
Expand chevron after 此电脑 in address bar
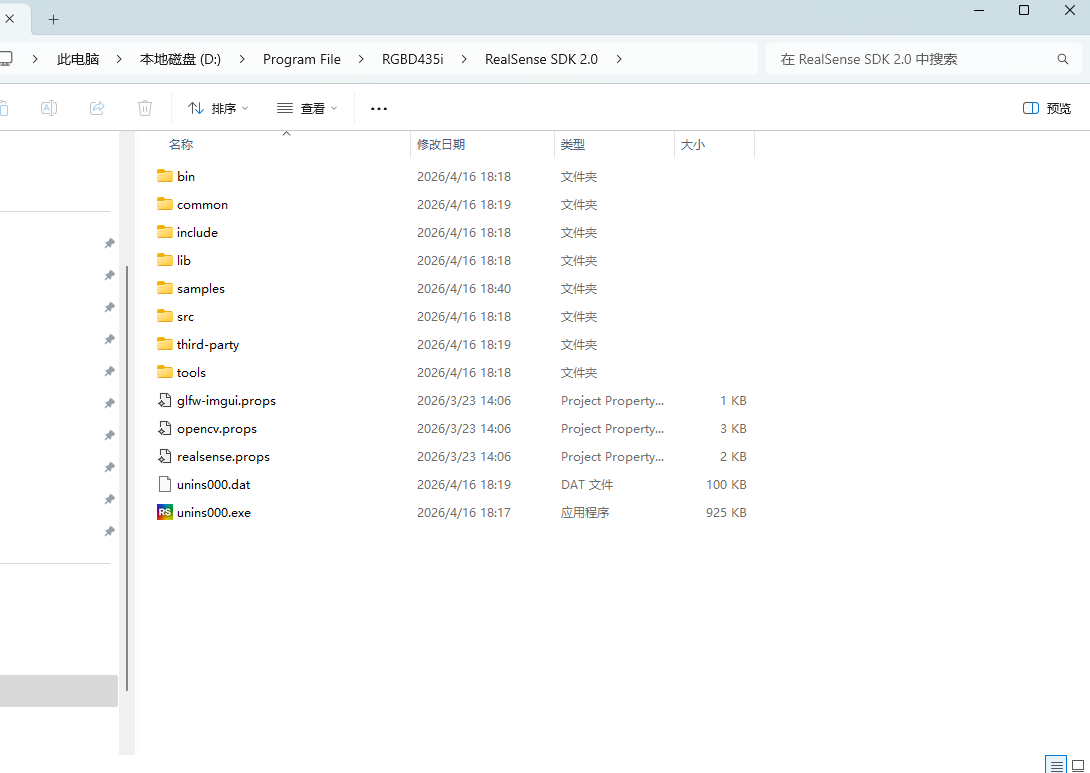[x=119, y=59]
